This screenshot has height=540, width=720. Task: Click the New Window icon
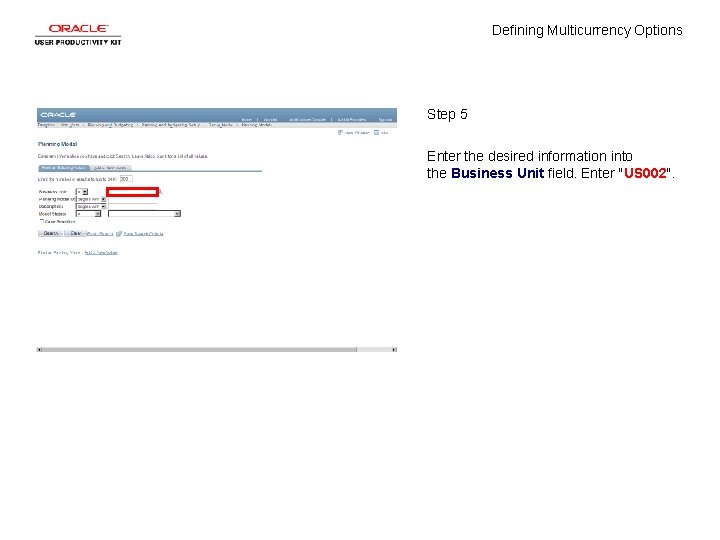tap(340, 133)
